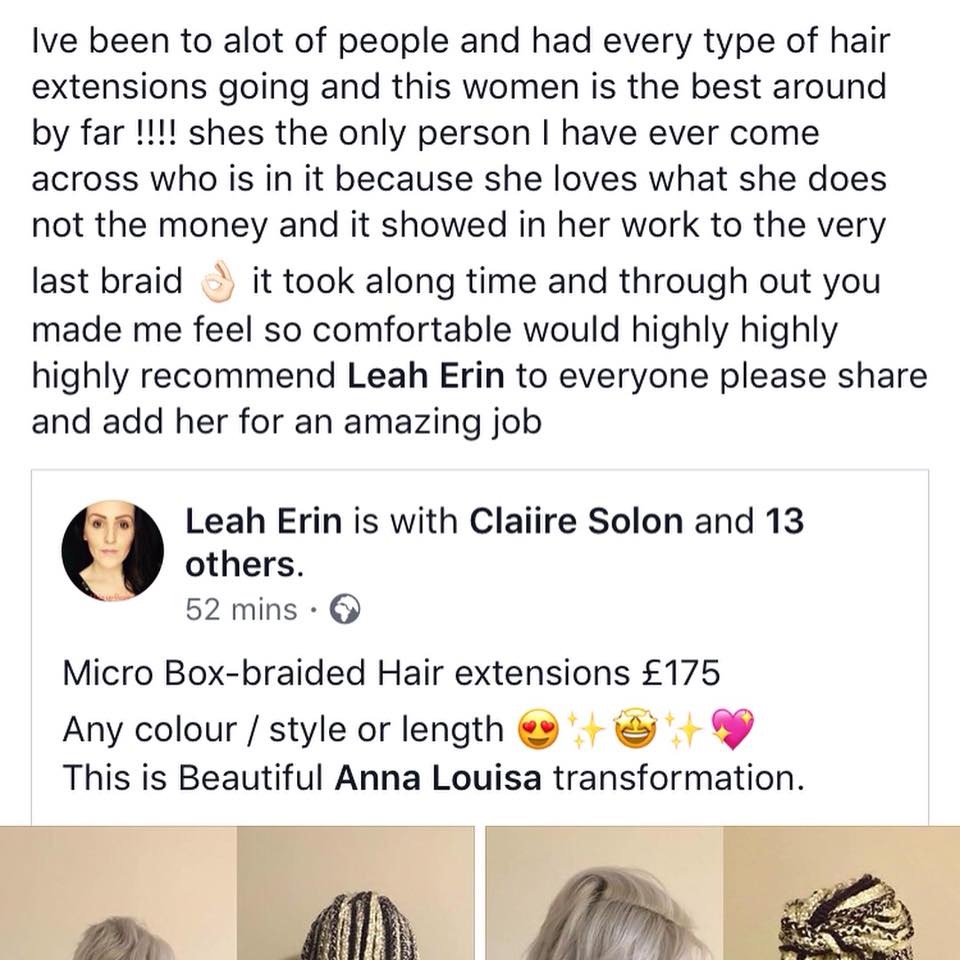Image resolution: width=960 pixels, height=960 pixels.
Task: Open Anna Louisa's tagged profile
Action: coord(438,779)
